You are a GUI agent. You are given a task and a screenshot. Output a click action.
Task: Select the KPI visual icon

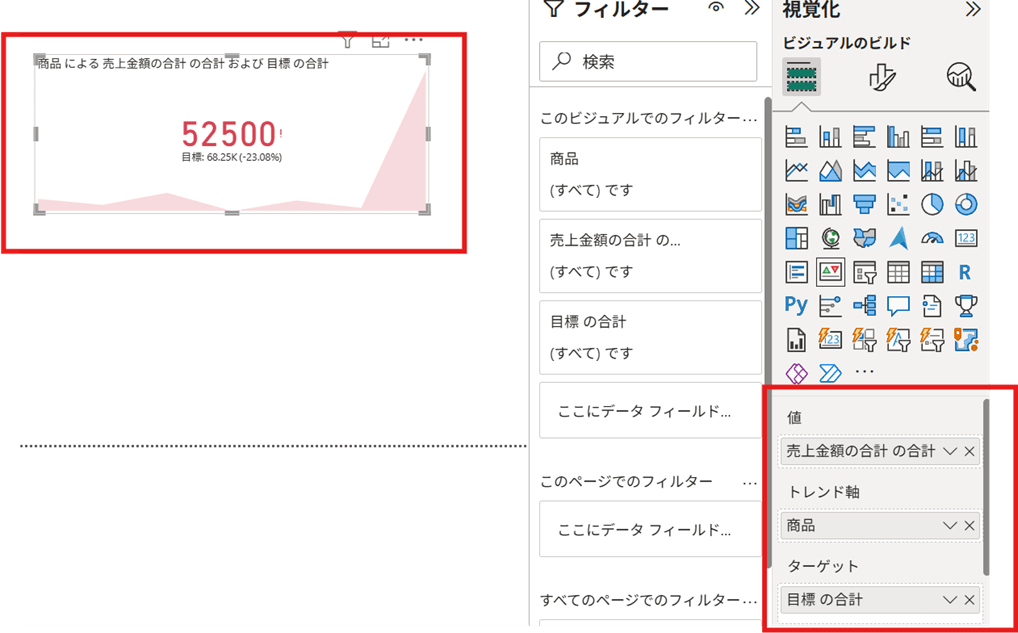point(830,272)
